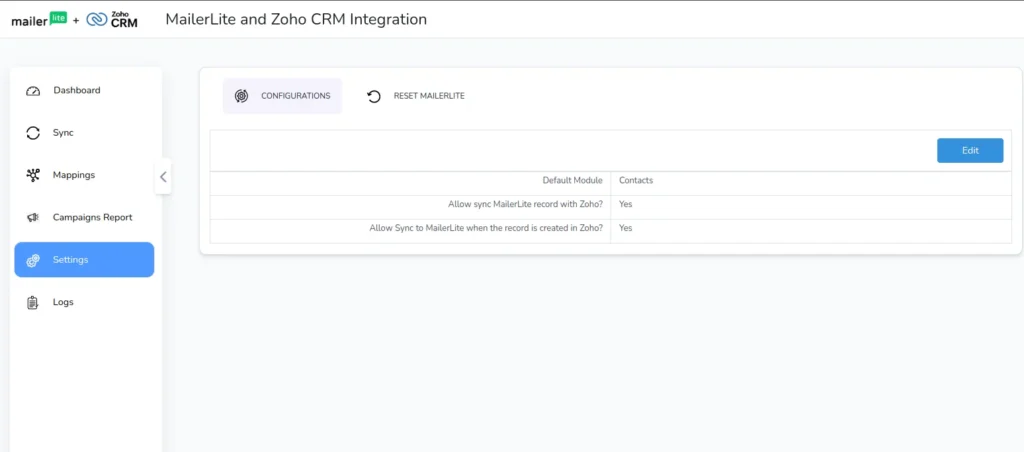Click the Configurations target icon

240,96
